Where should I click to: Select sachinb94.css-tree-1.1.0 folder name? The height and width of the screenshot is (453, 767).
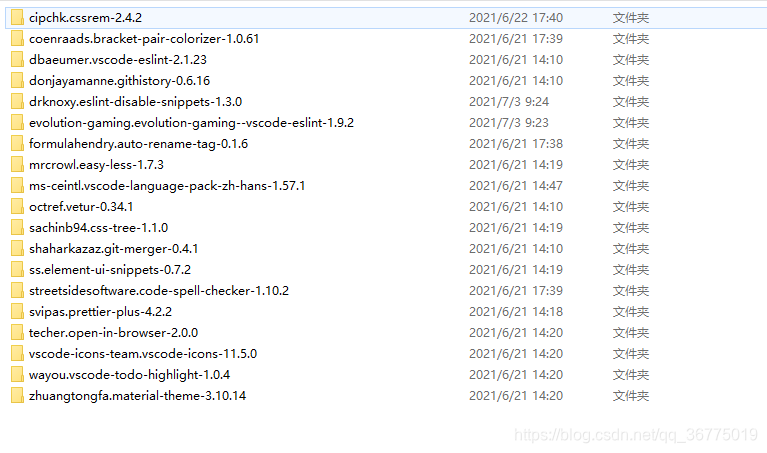[x=98, y=228]
